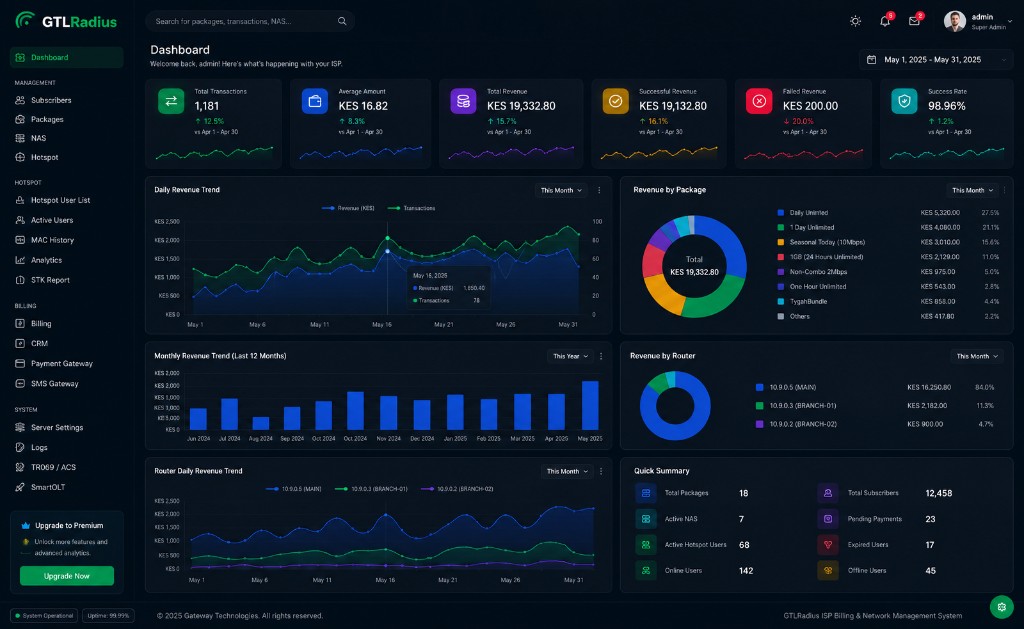Click the Total Packages summary icon
1024x629 pixels.
tap(646, 493)
